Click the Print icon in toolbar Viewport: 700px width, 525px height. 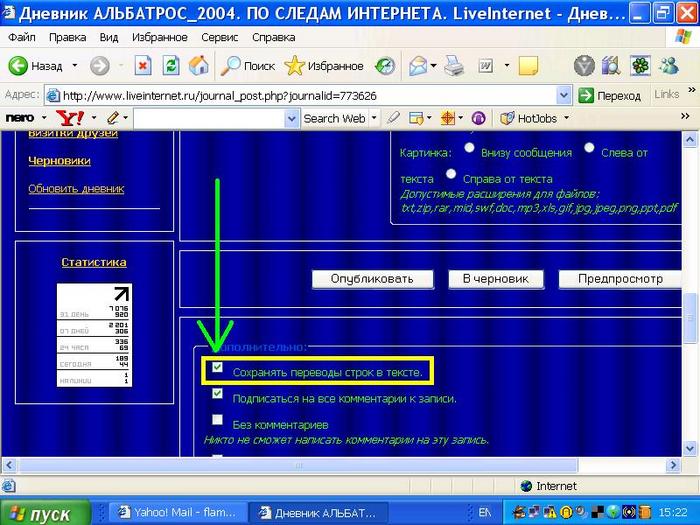454,66
